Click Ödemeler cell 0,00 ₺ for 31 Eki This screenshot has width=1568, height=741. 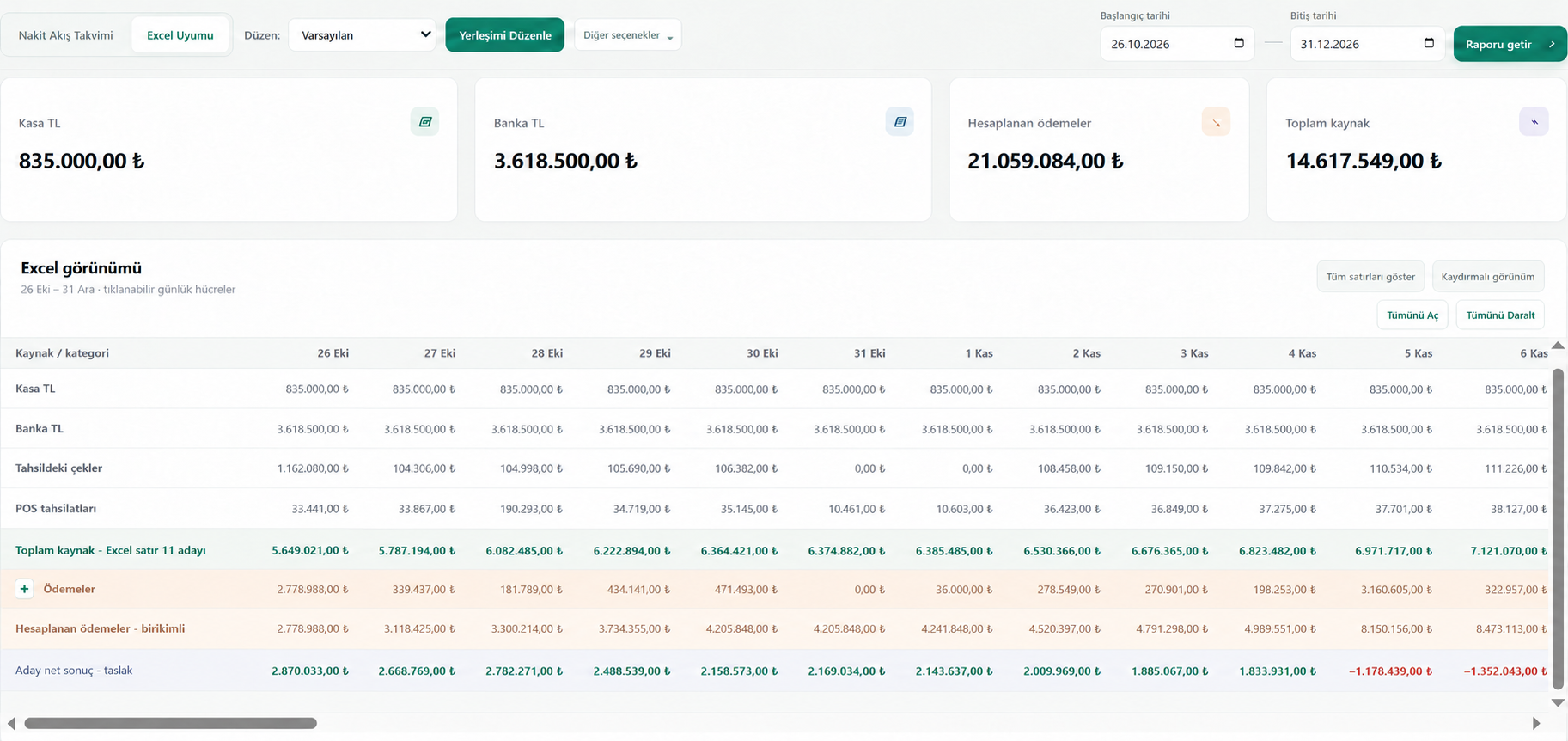869,590
